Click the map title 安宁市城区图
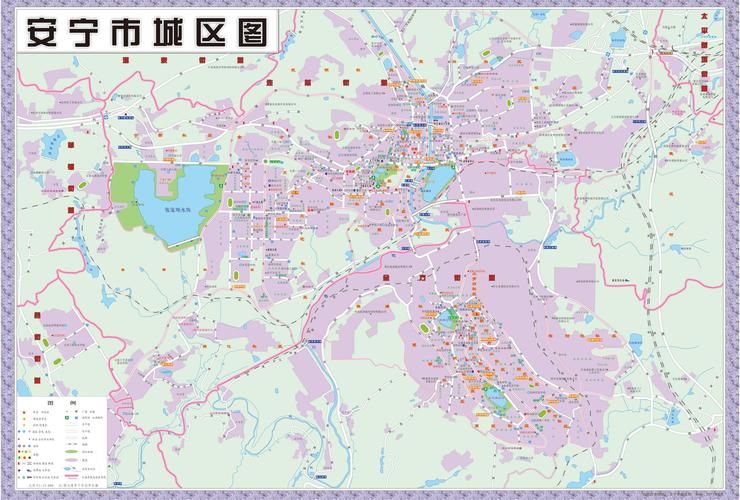 pyautogui.click(x=147, y=33)
